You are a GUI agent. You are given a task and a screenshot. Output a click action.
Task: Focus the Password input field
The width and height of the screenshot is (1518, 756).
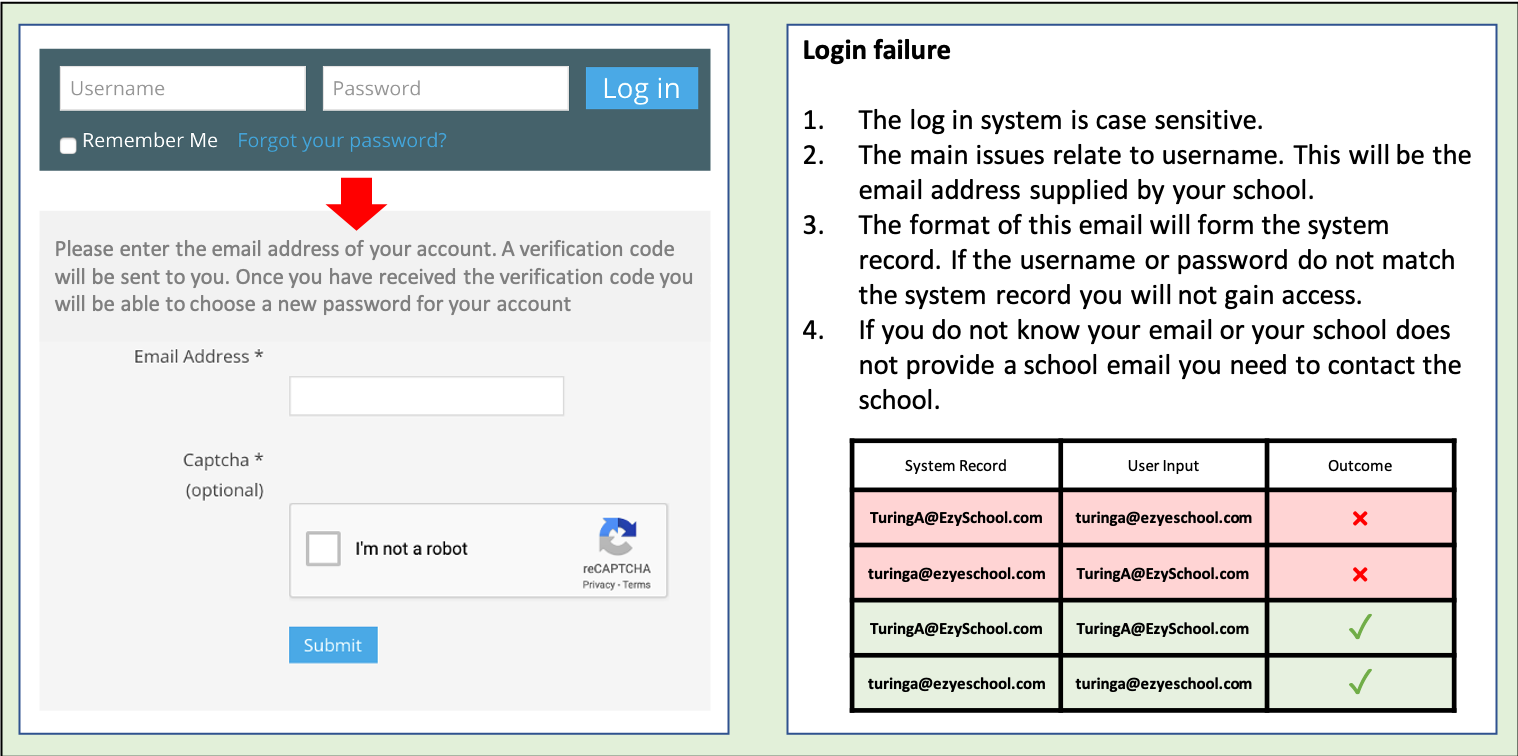[445, 88]
